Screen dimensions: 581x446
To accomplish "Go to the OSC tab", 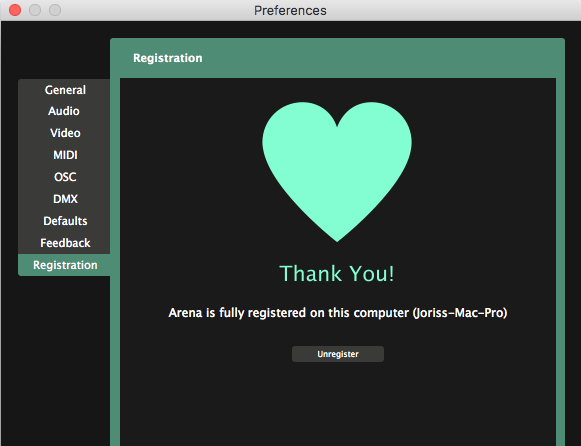I will 65,177.
